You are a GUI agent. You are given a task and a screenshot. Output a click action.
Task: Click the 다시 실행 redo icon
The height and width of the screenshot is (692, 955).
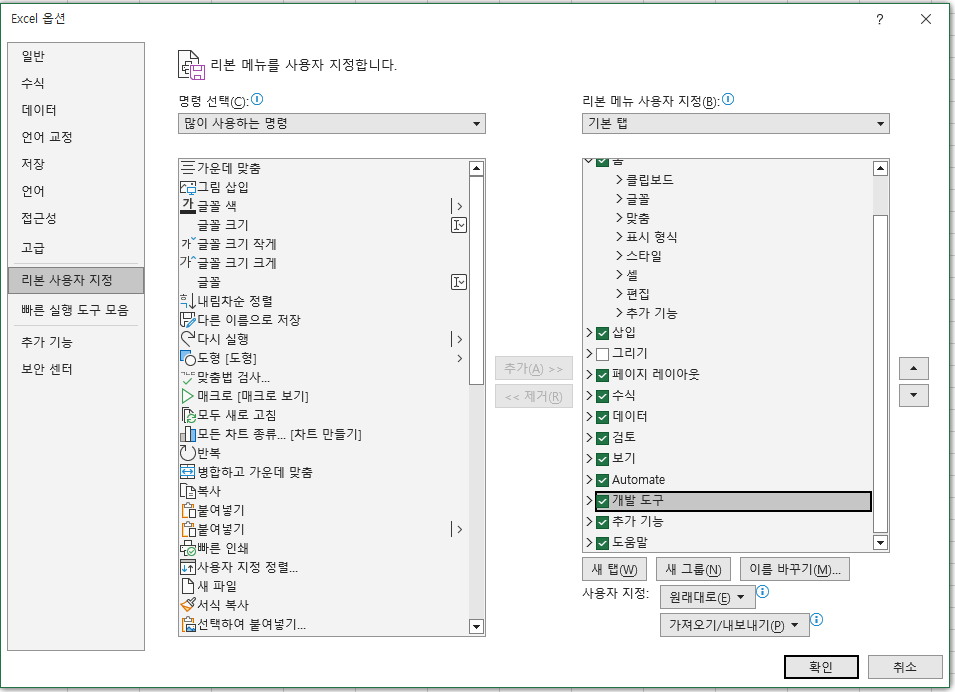coord(188,339)
